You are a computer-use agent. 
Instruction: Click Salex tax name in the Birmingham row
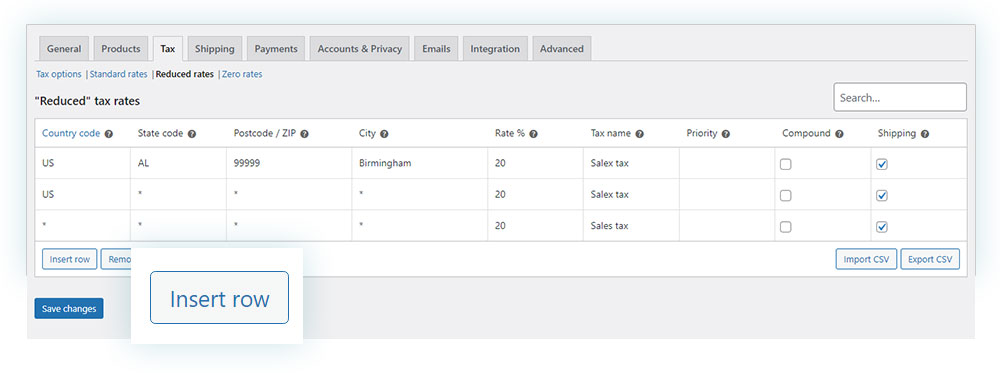tap(631, 163)
